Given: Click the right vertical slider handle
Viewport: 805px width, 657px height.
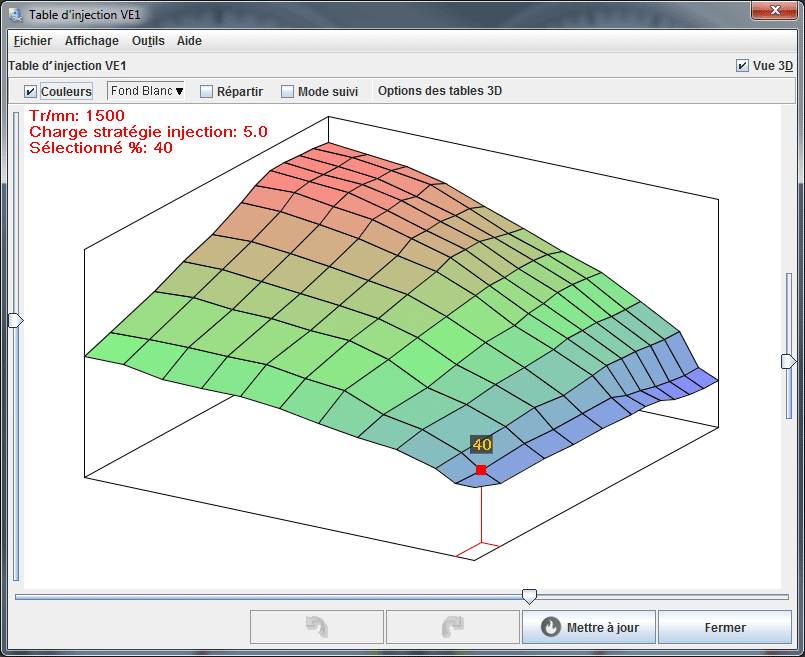Looking at the screenshot, I should coord(788,361).
